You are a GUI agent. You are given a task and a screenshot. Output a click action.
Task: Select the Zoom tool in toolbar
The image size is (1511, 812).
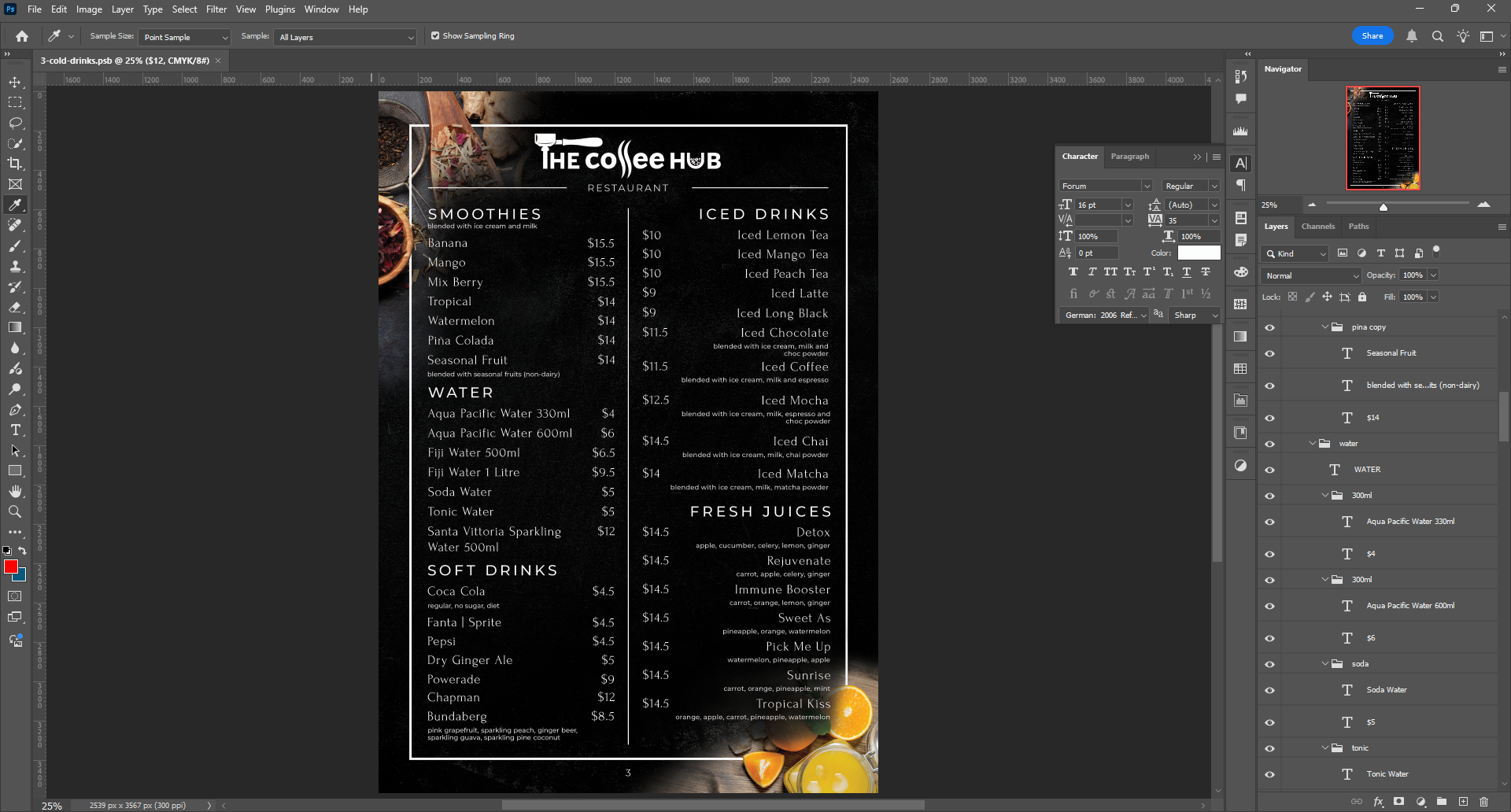[15, 512]
